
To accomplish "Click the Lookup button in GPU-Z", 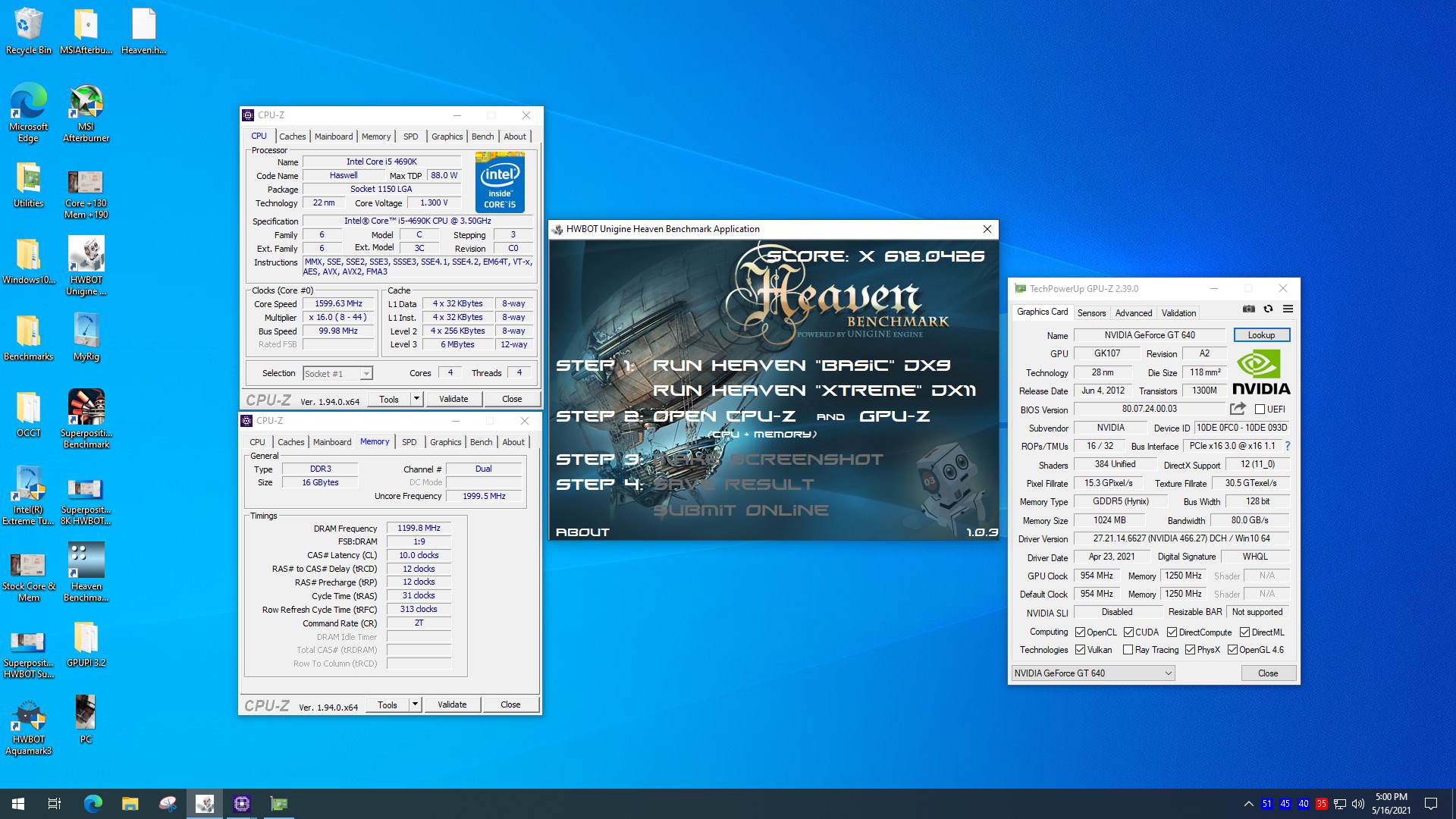I will pos(1261,335).
